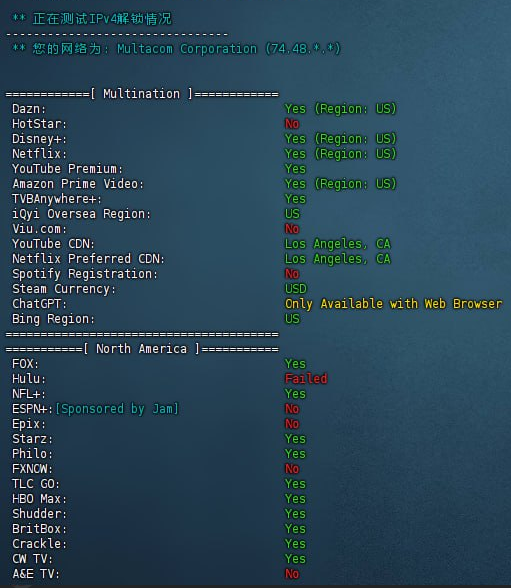Click the Multacom Corporation network name

[x=187, y=49]
